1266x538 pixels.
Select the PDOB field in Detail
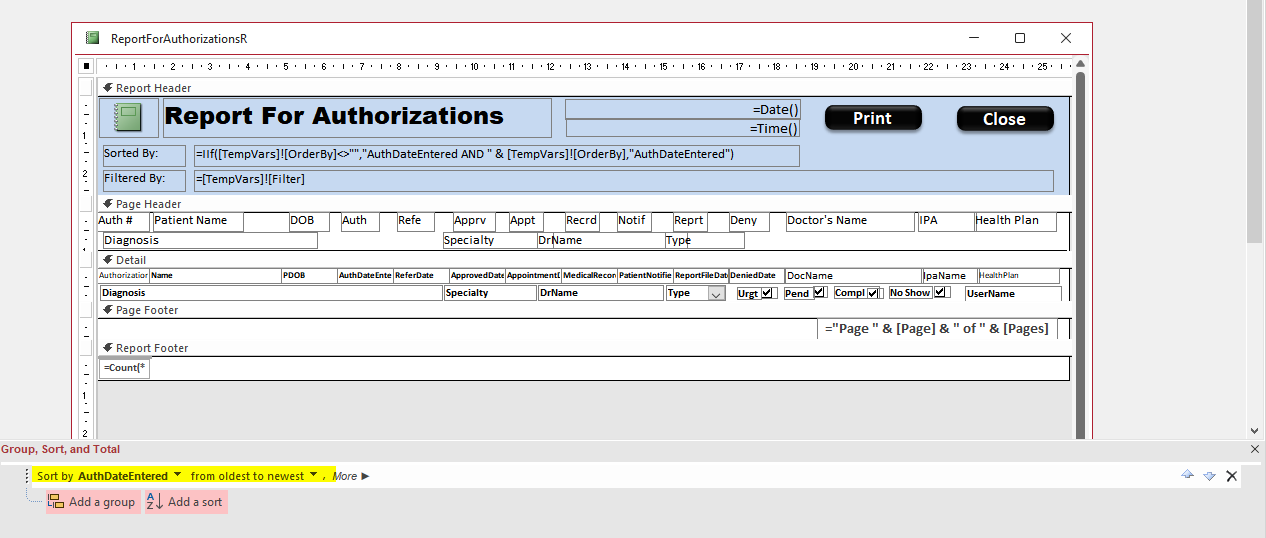click(309, 275)
